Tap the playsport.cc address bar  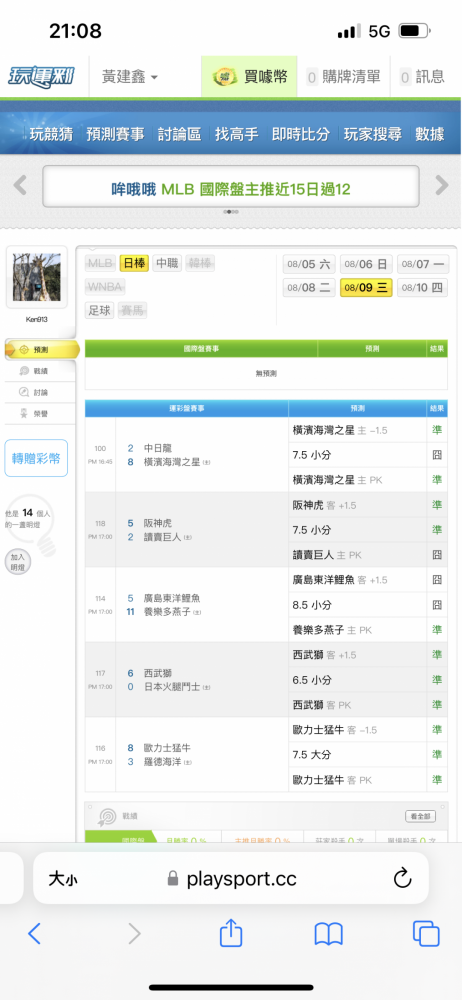[x=232, y=879]
